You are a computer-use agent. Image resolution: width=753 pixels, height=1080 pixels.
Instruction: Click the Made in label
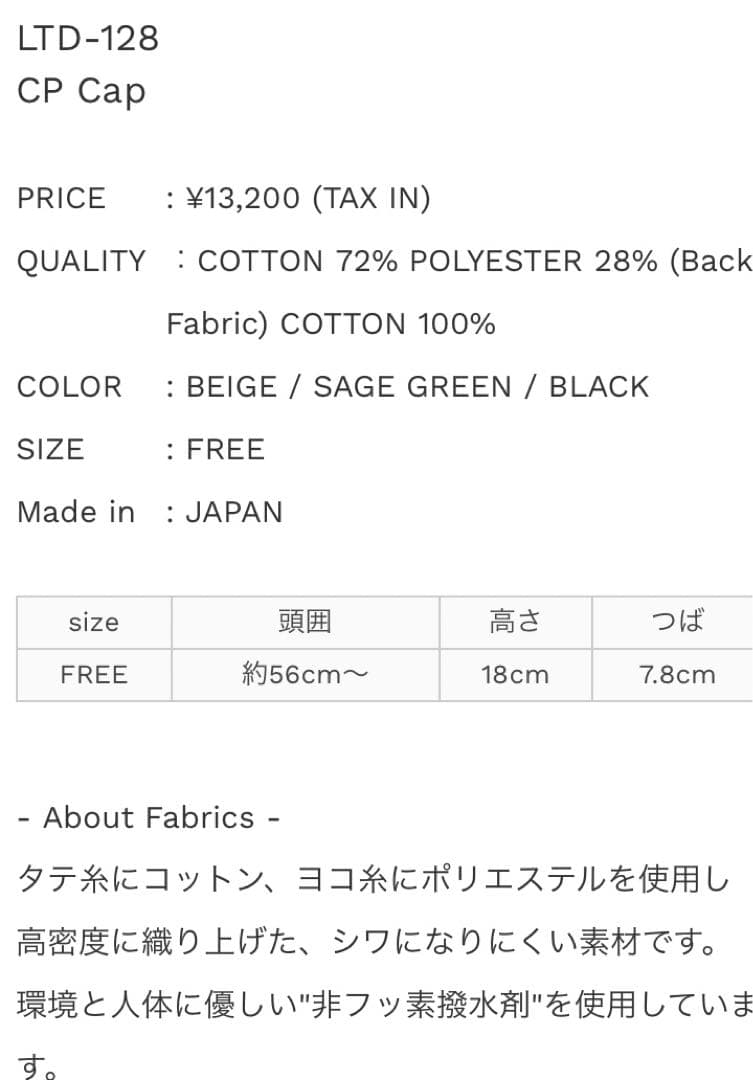click(75, 512)
